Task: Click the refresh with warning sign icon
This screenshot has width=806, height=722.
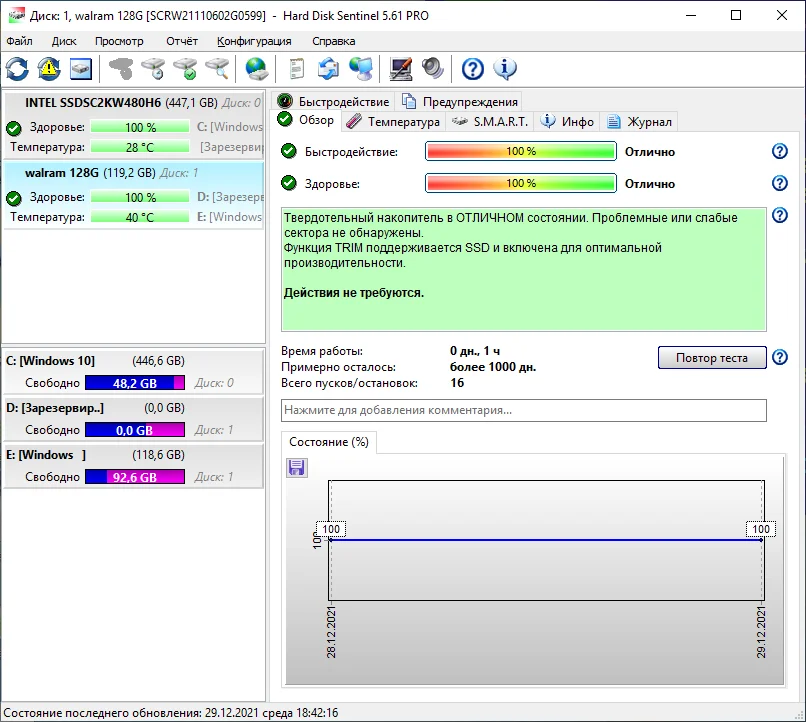Action: (x=49, y=69)
